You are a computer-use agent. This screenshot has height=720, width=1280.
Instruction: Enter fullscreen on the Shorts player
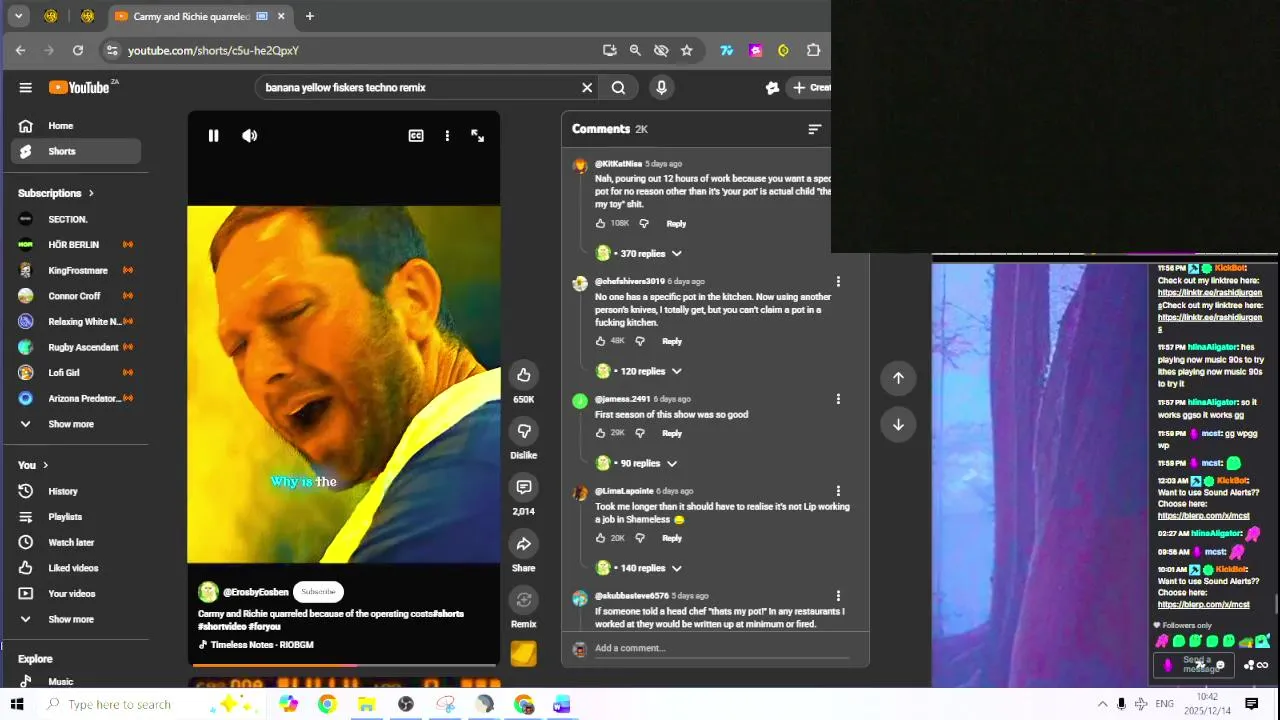[x=478, y=136]
